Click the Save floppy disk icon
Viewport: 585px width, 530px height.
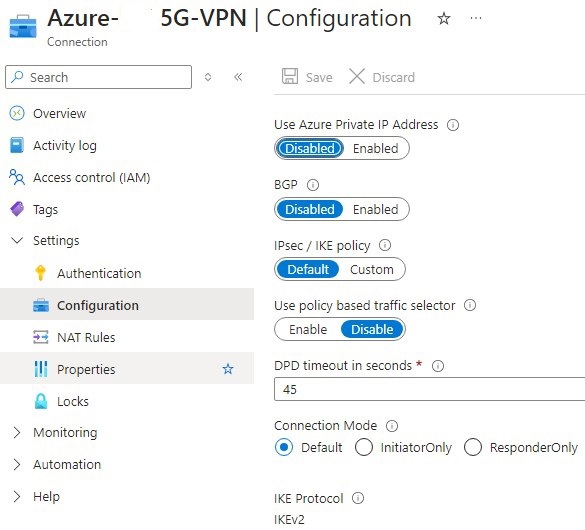(290, 76)
